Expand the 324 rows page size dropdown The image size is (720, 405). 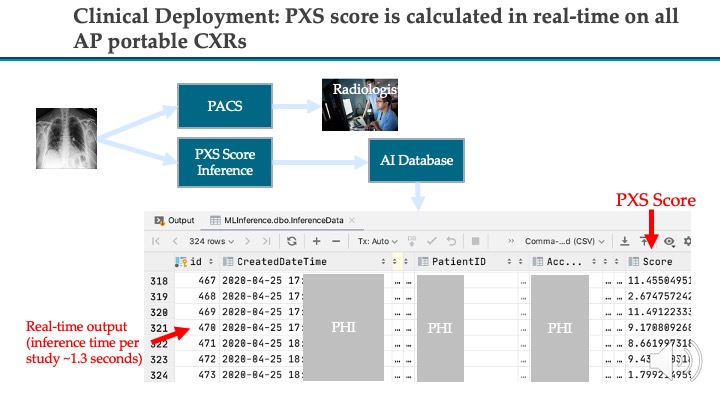[213, 241]
